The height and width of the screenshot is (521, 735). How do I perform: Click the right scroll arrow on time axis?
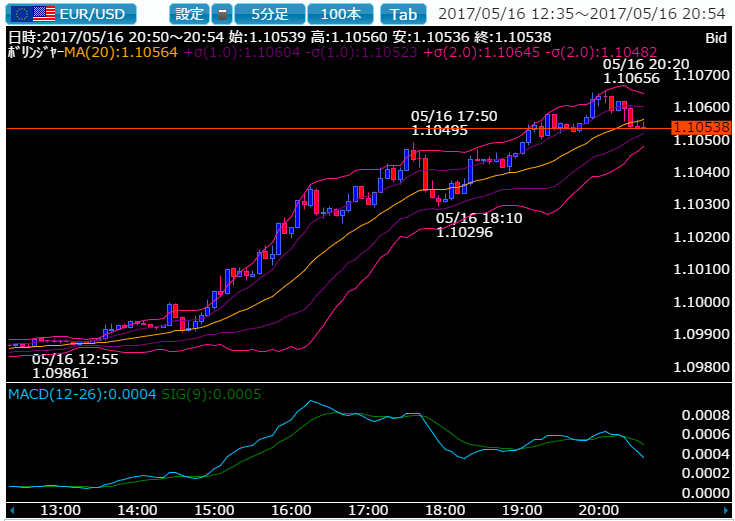point(726,510)
